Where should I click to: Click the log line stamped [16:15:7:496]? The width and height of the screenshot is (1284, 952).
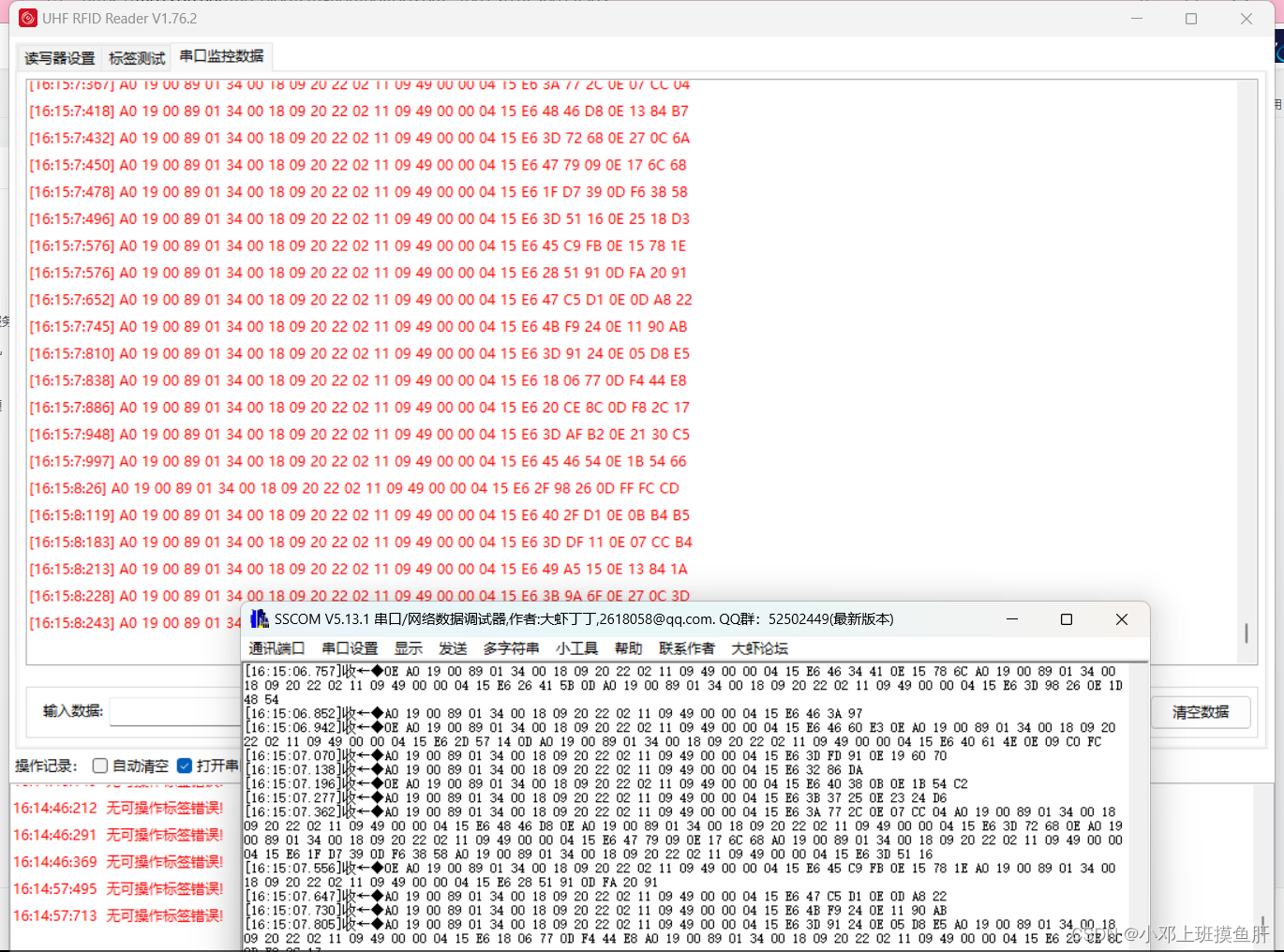coord(359,218)
